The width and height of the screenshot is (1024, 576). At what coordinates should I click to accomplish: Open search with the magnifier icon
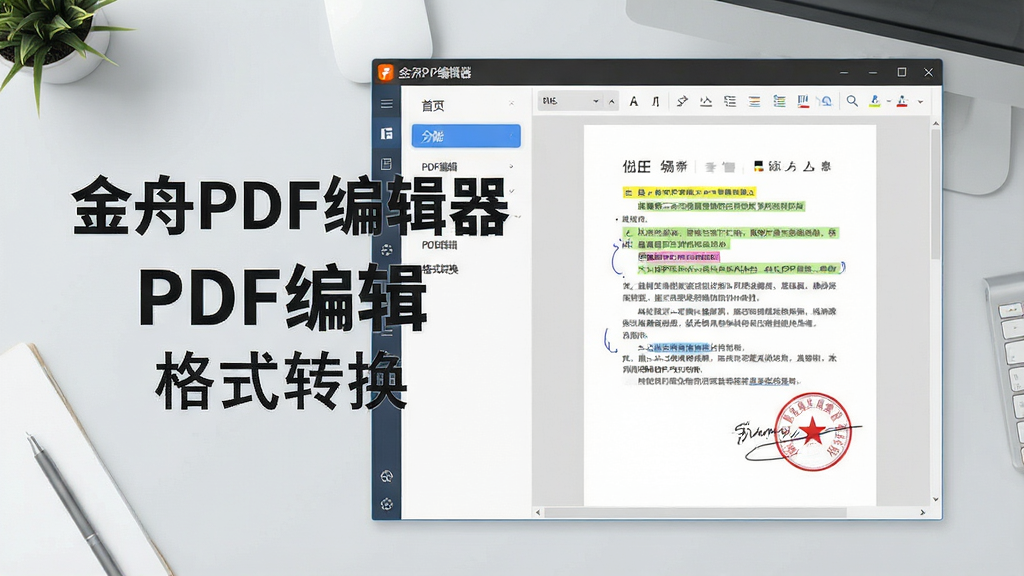(x=852, y=101)
